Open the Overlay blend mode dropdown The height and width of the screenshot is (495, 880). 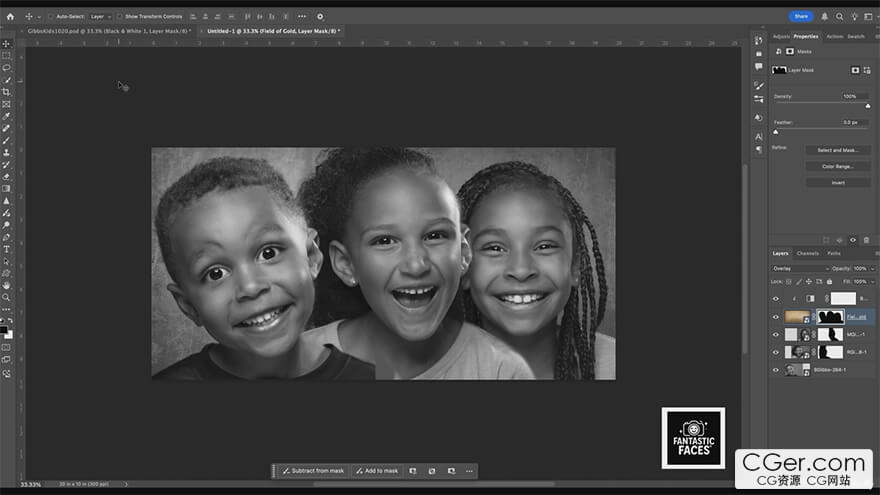[800, 269]
